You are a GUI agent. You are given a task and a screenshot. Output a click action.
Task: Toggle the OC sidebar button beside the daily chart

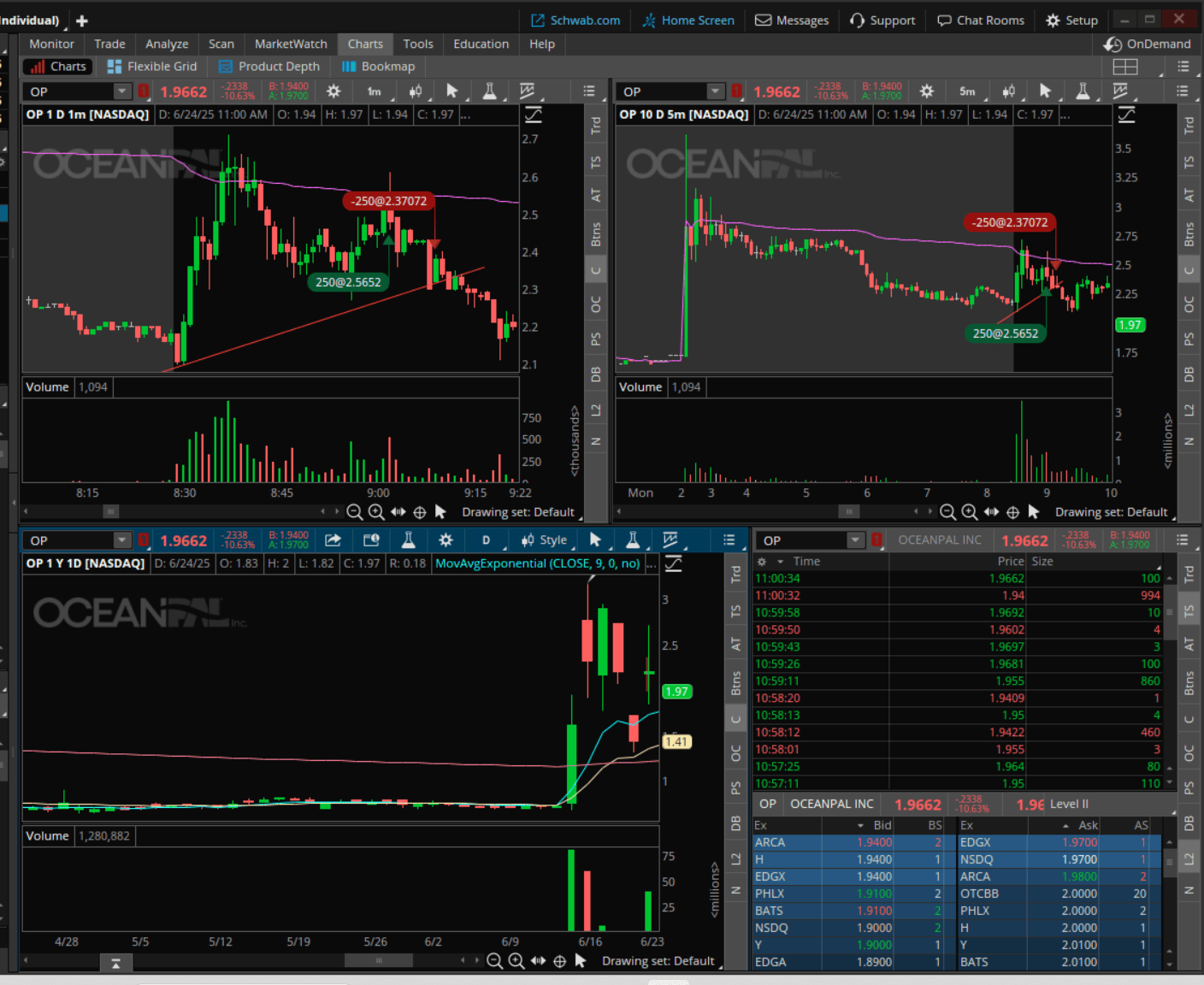click(x=735, y=753)
